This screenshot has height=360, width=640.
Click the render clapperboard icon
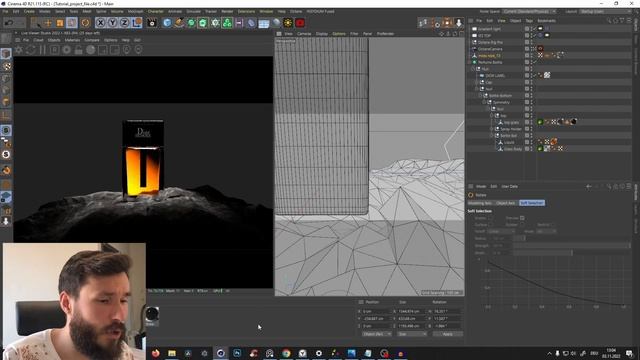(152, 23)
